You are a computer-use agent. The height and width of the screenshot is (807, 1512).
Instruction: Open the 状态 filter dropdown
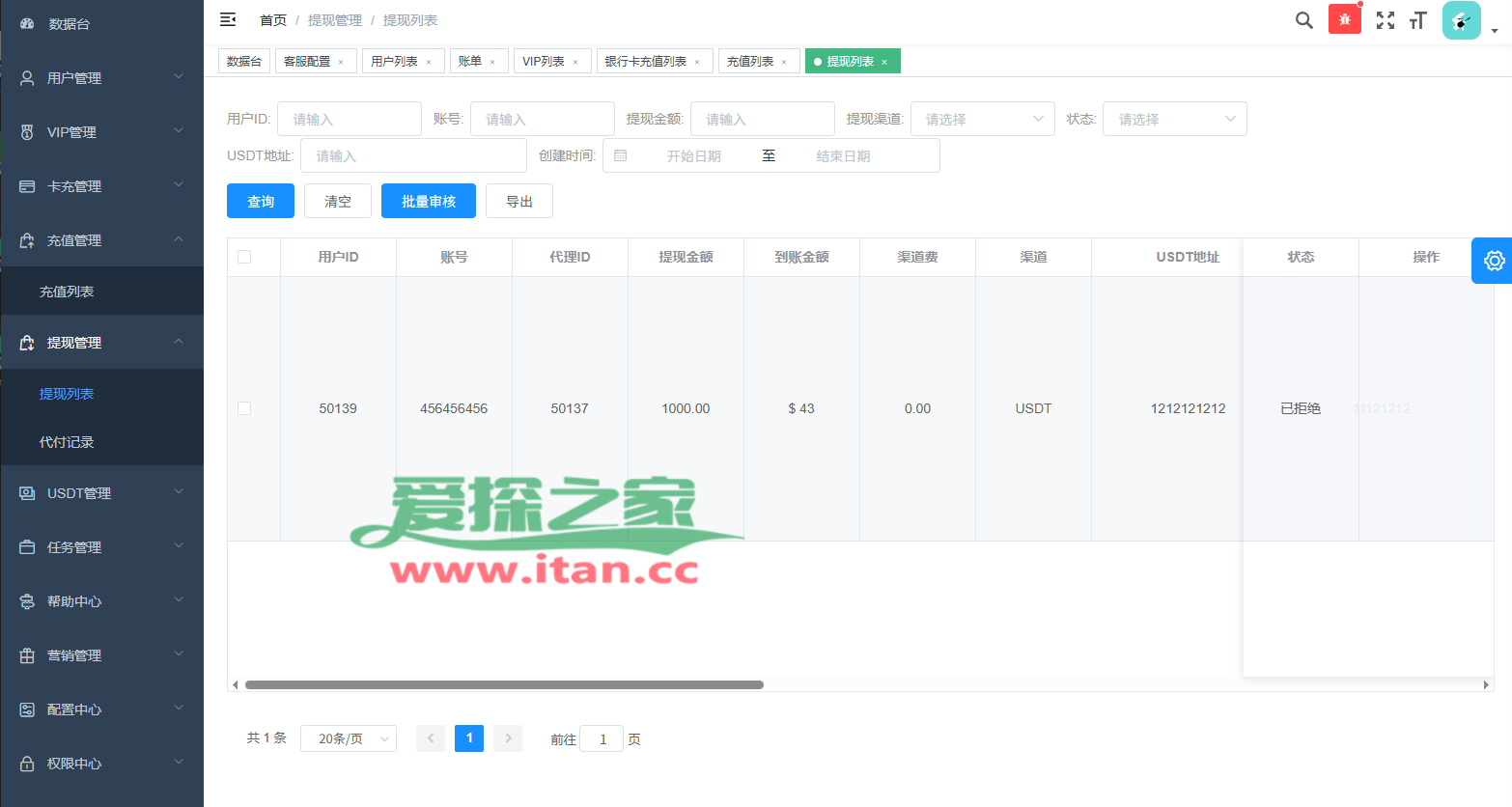coord(1174,119)
